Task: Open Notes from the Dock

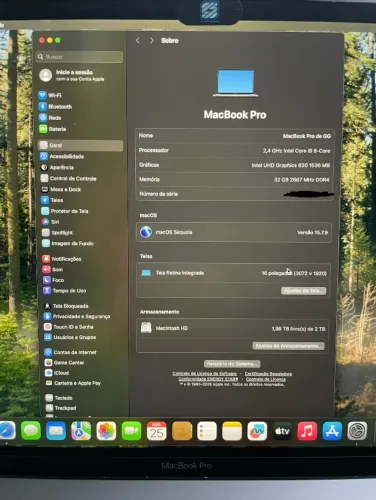Action: coord(232,431)
